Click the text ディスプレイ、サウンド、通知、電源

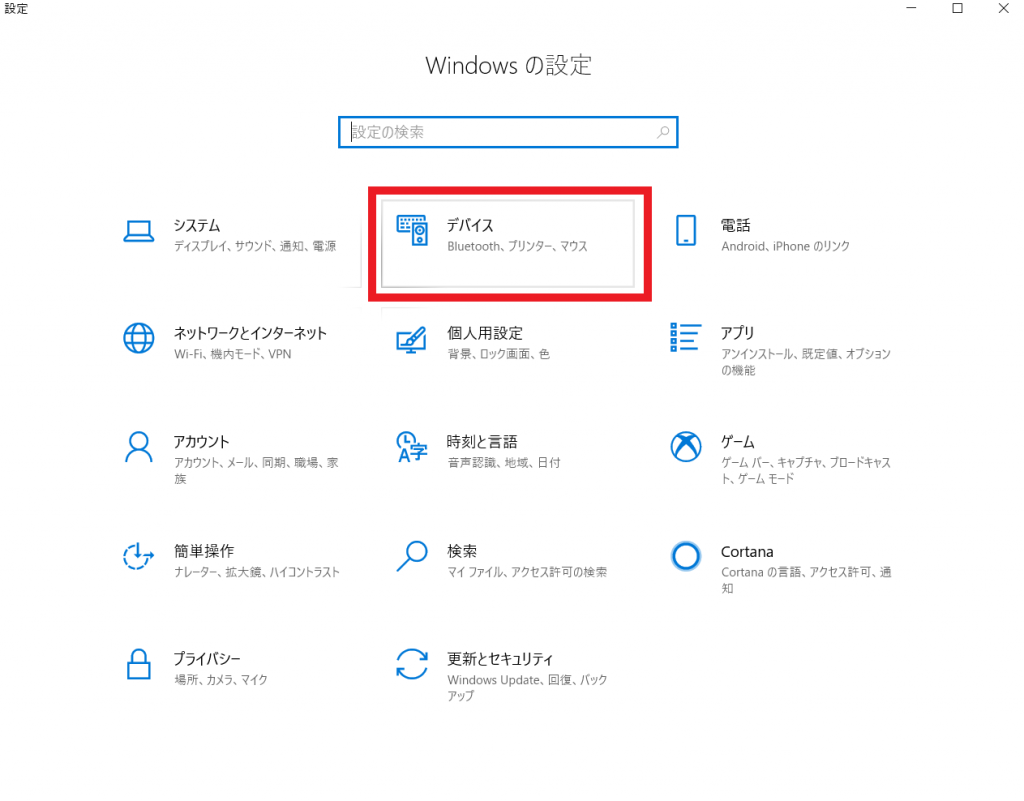255,246
